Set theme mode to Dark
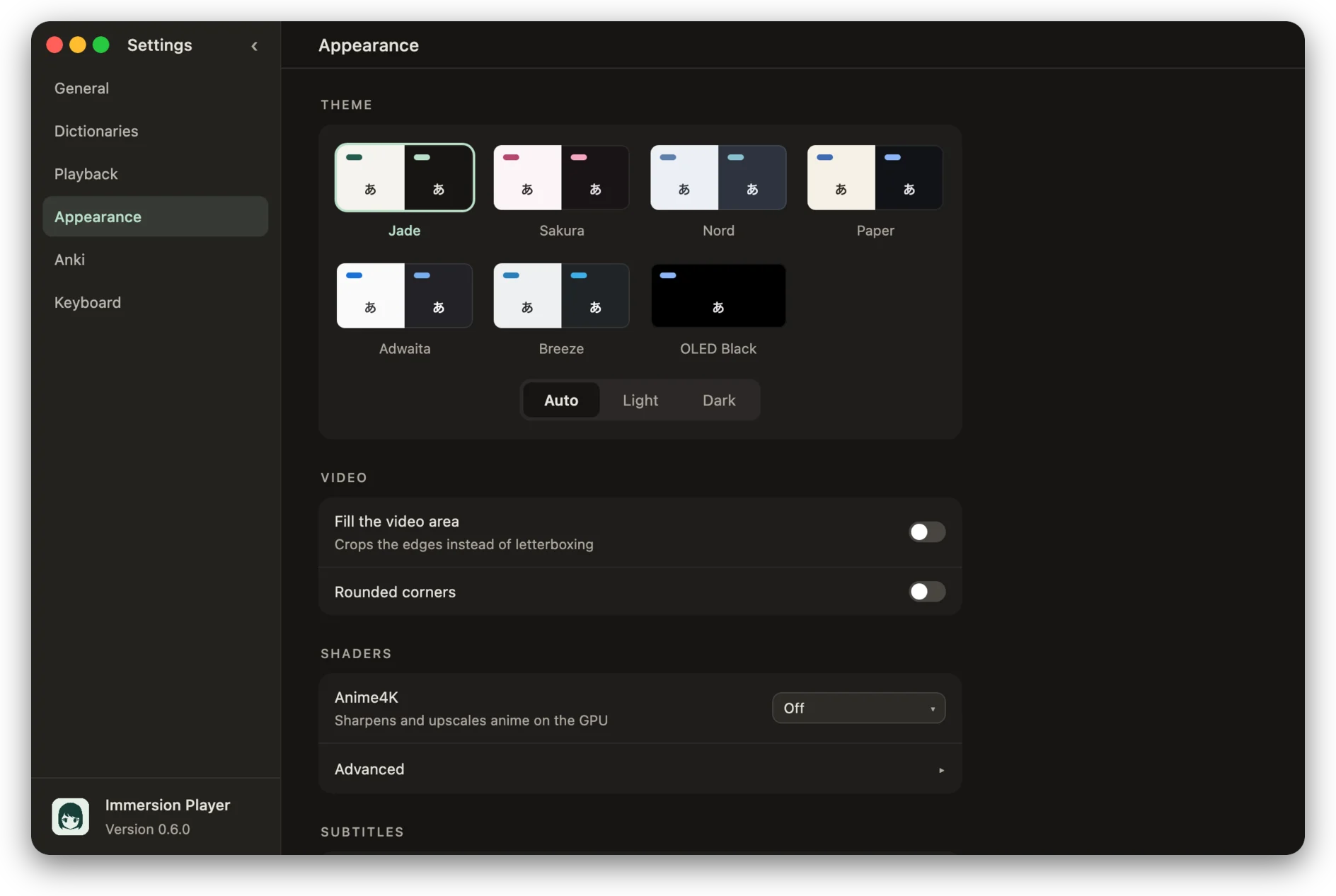Image resolution: width=1336 pixels, height=896 pixels. (x=719, y=401)
